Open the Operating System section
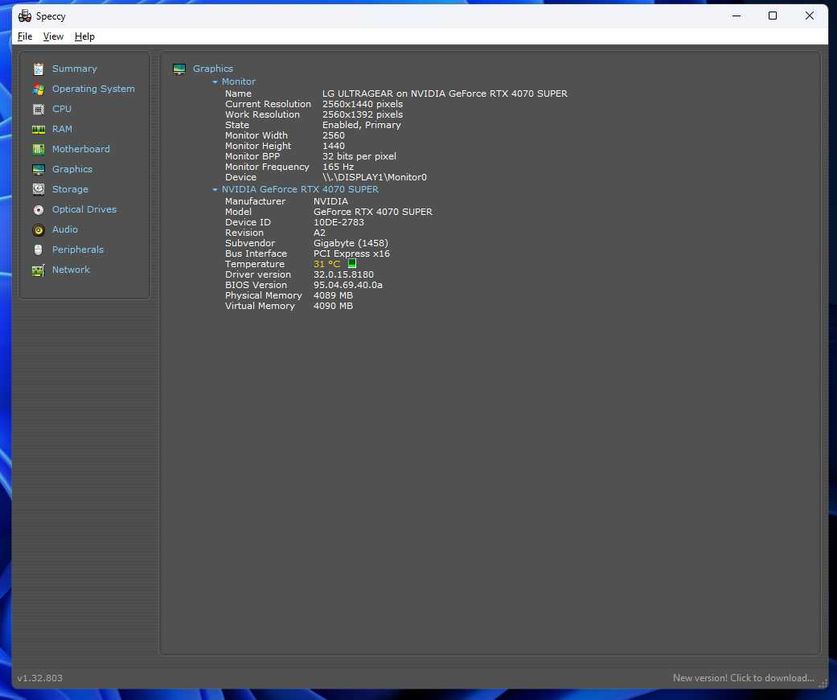 coord(93,89)
